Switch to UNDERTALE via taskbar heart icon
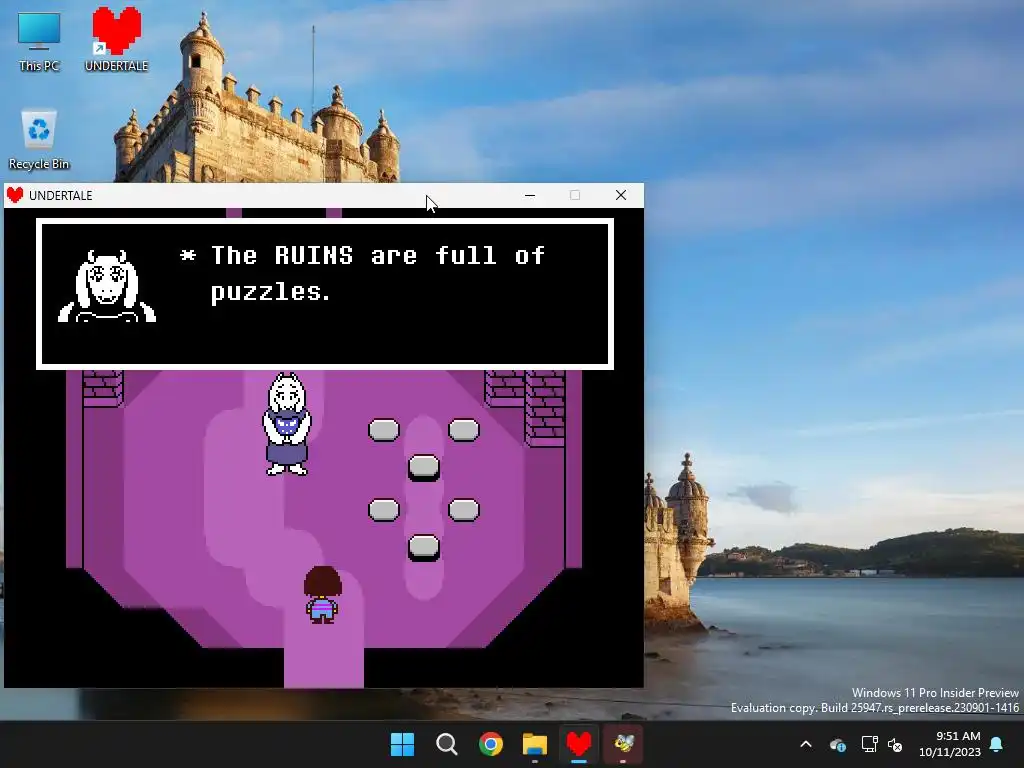 [x=579, y=744]
